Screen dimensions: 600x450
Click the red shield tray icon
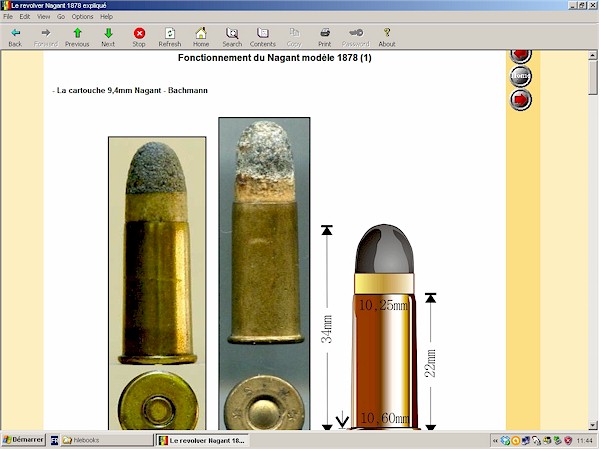point(568,441)
